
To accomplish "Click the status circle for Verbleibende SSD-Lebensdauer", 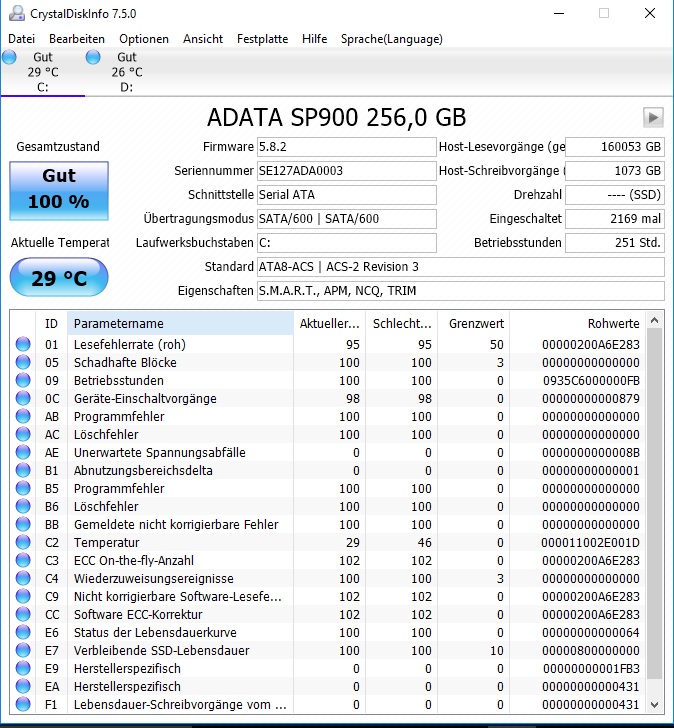I will coord(23,650).
